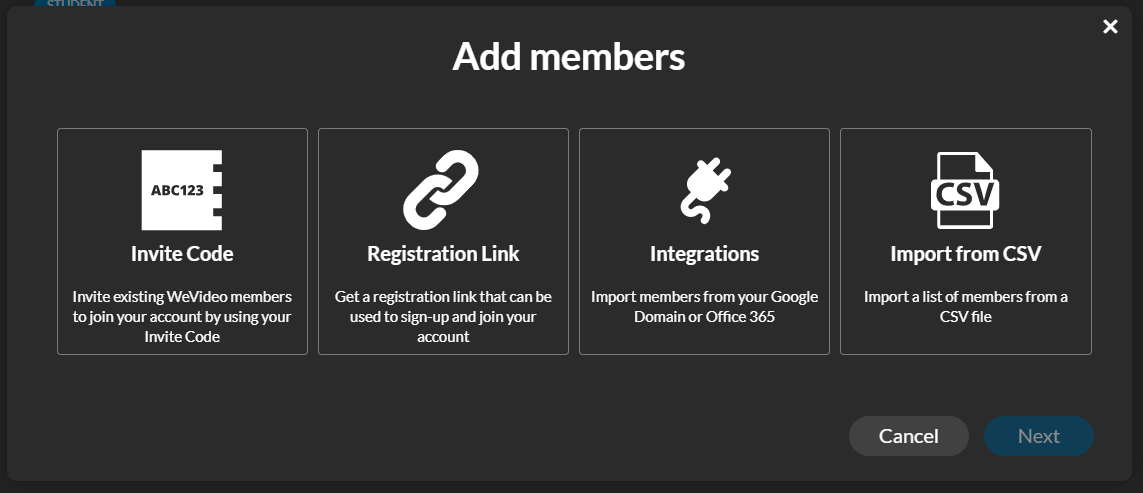The image size is (1143, 493).
Task: Select the Registration Link heading
Action: click(443, 254)
